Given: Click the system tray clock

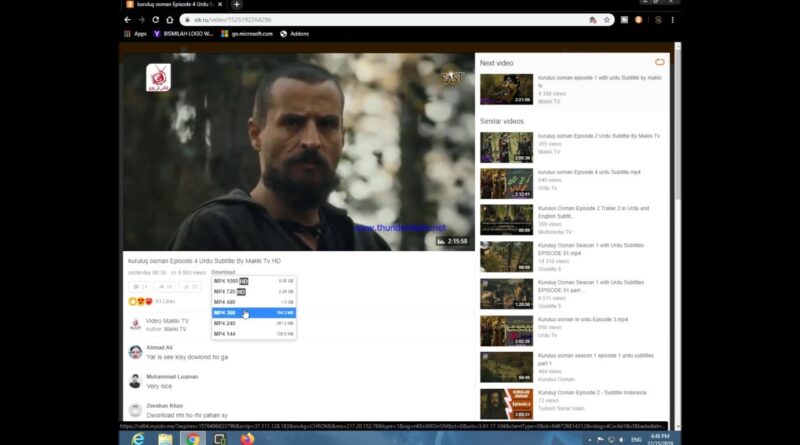Looking at the screenshot, I should tap(659, 439).
